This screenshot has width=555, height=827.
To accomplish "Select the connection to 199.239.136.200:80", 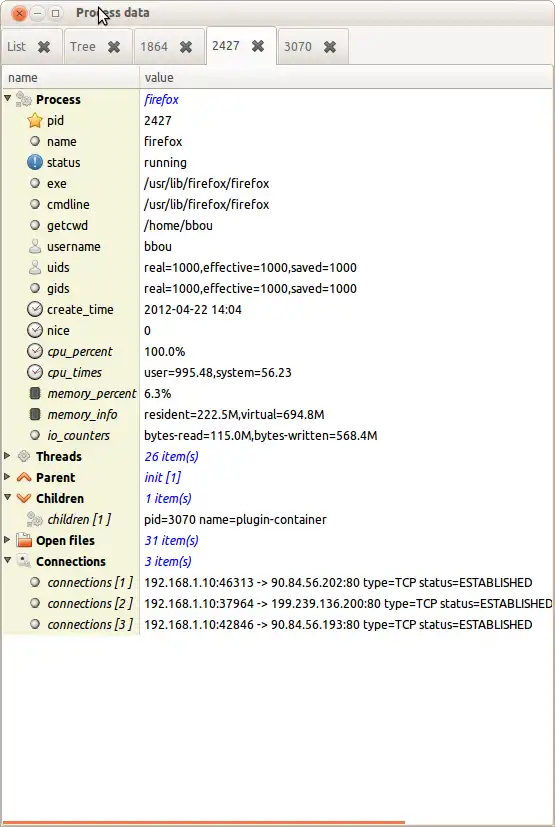I will (x=348, y=603).
